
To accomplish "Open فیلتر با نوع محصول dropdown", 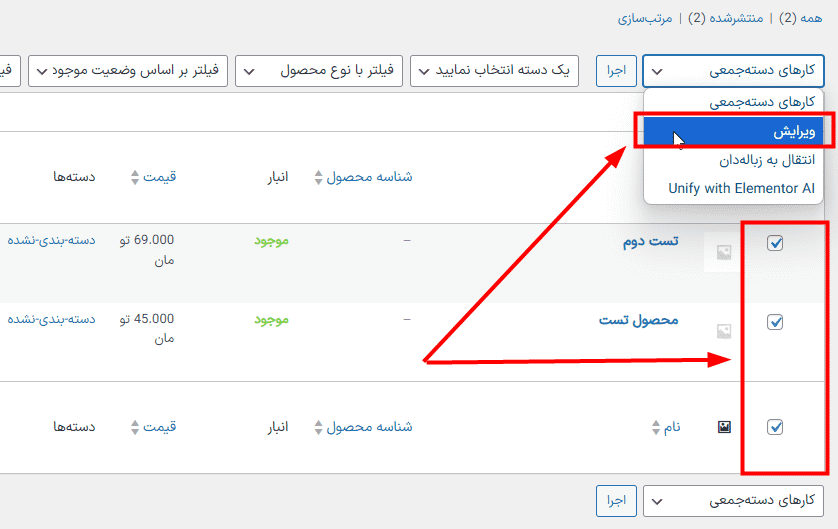I will coord(319,71).
